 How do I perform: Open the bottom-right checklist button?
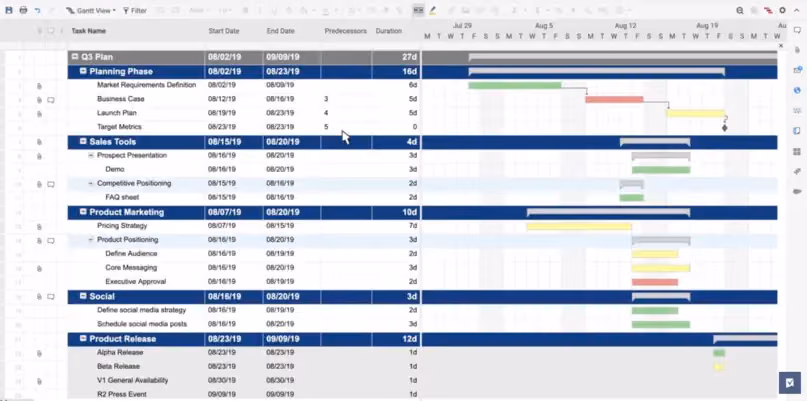click(790, 382)
